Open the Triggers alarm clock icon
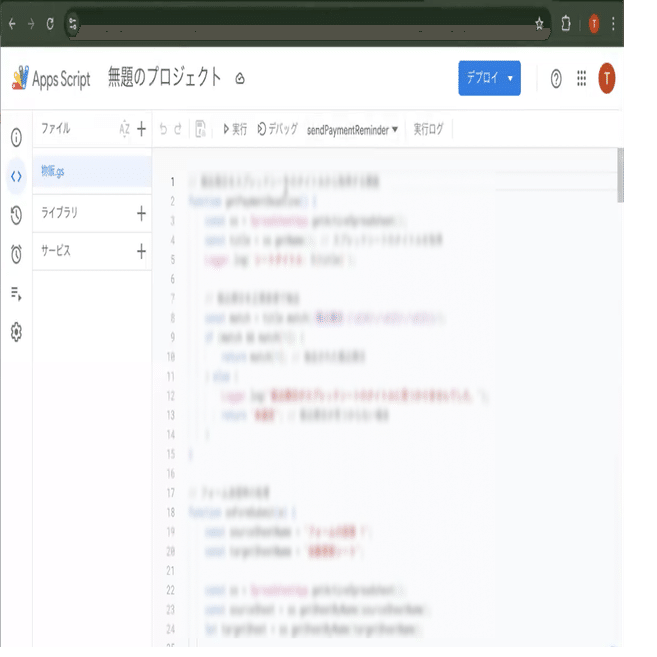This screenshot has height=657, width=657. click(x=16, y=253)
